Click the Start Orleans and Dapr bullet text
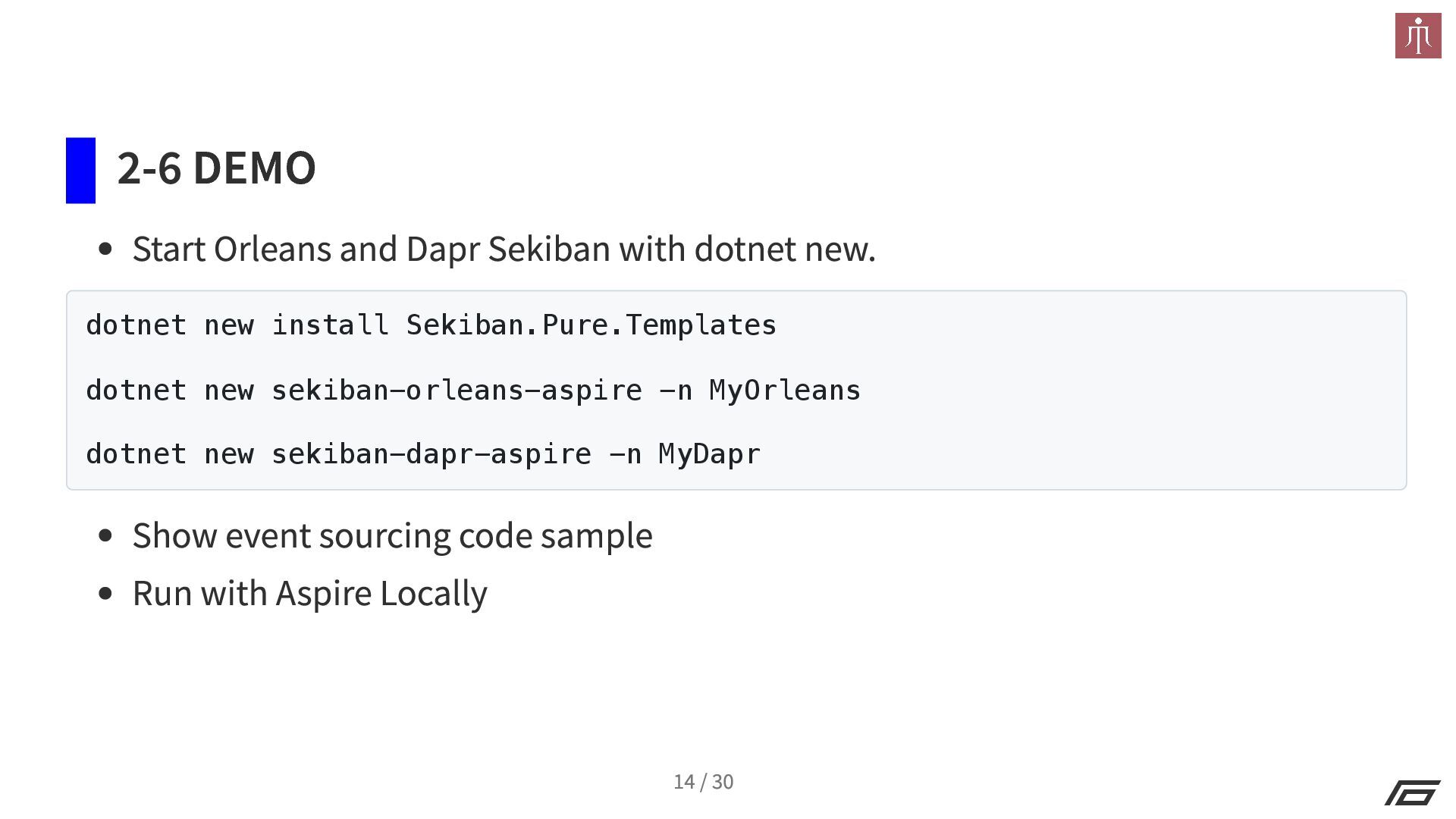Image resolution: width=1456 pixels, height=819 pixels. pos(504,249)
